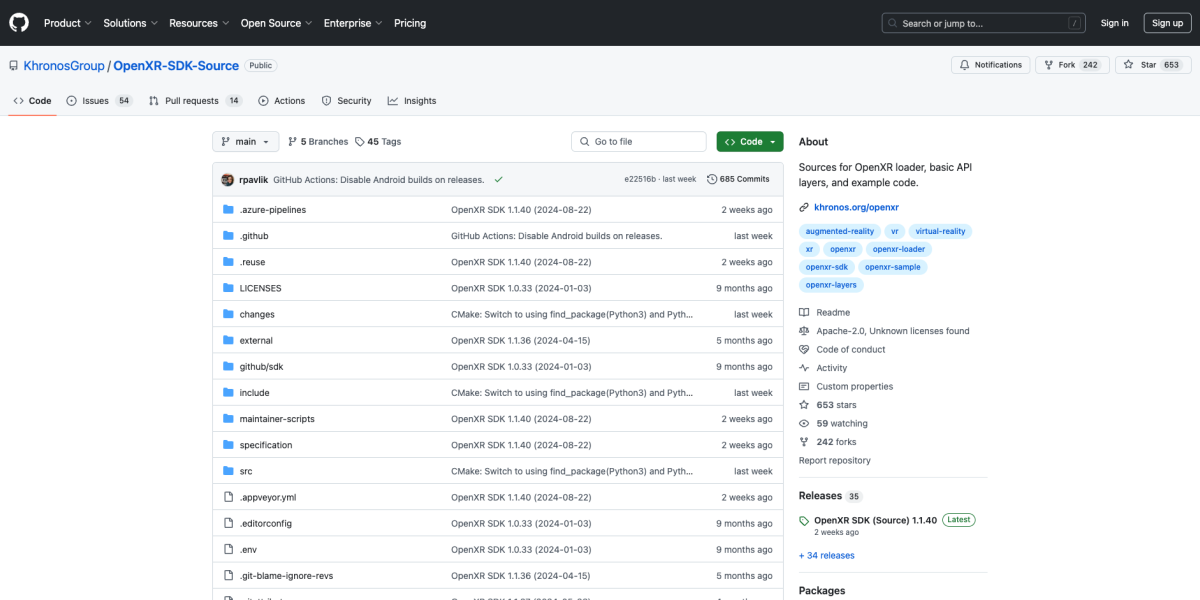
Task: Click the Readme book icon
Action: point(803,311)
